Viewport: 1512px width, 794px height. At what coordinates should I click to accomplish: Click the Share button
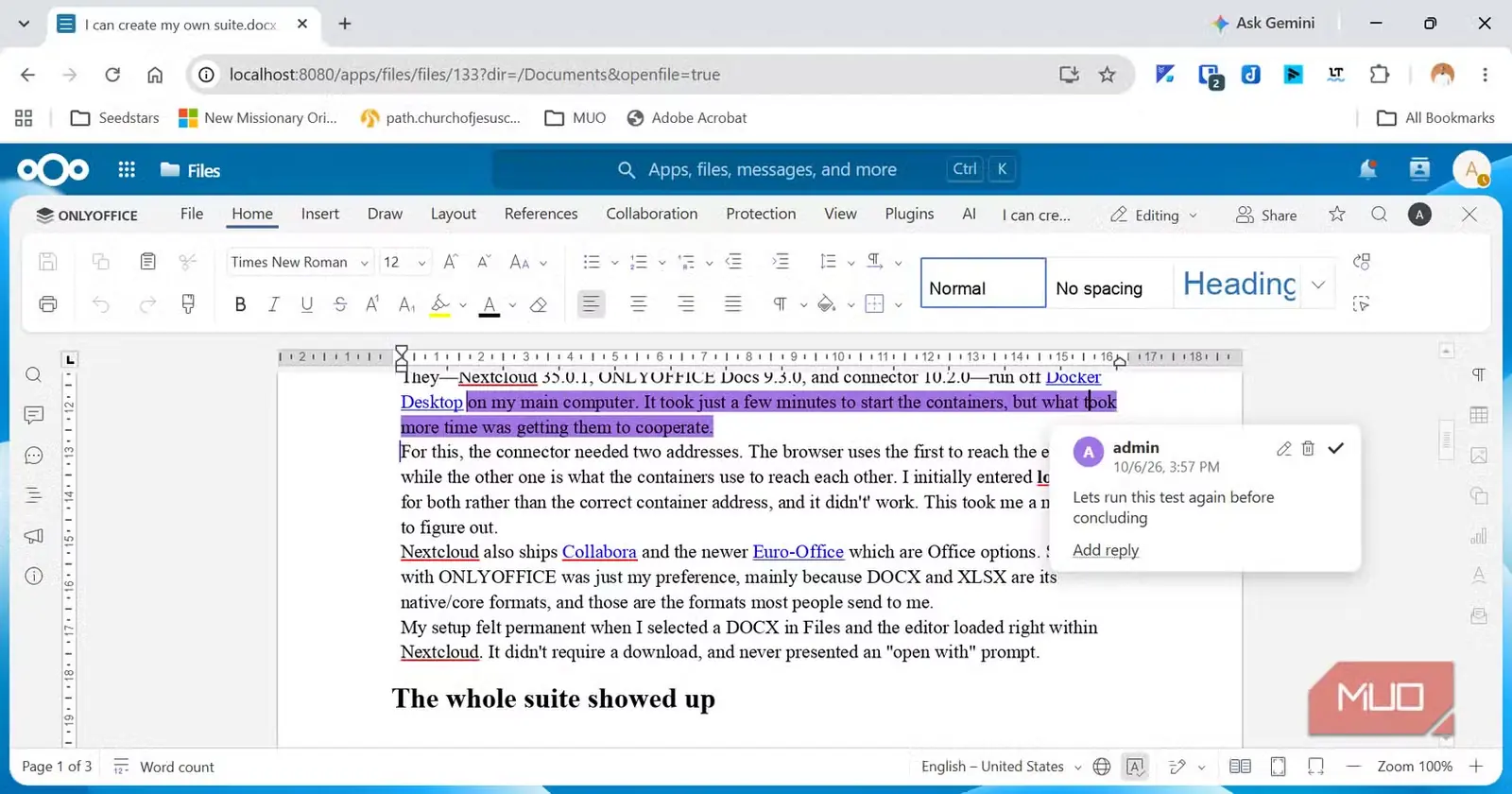point(1266,215)
